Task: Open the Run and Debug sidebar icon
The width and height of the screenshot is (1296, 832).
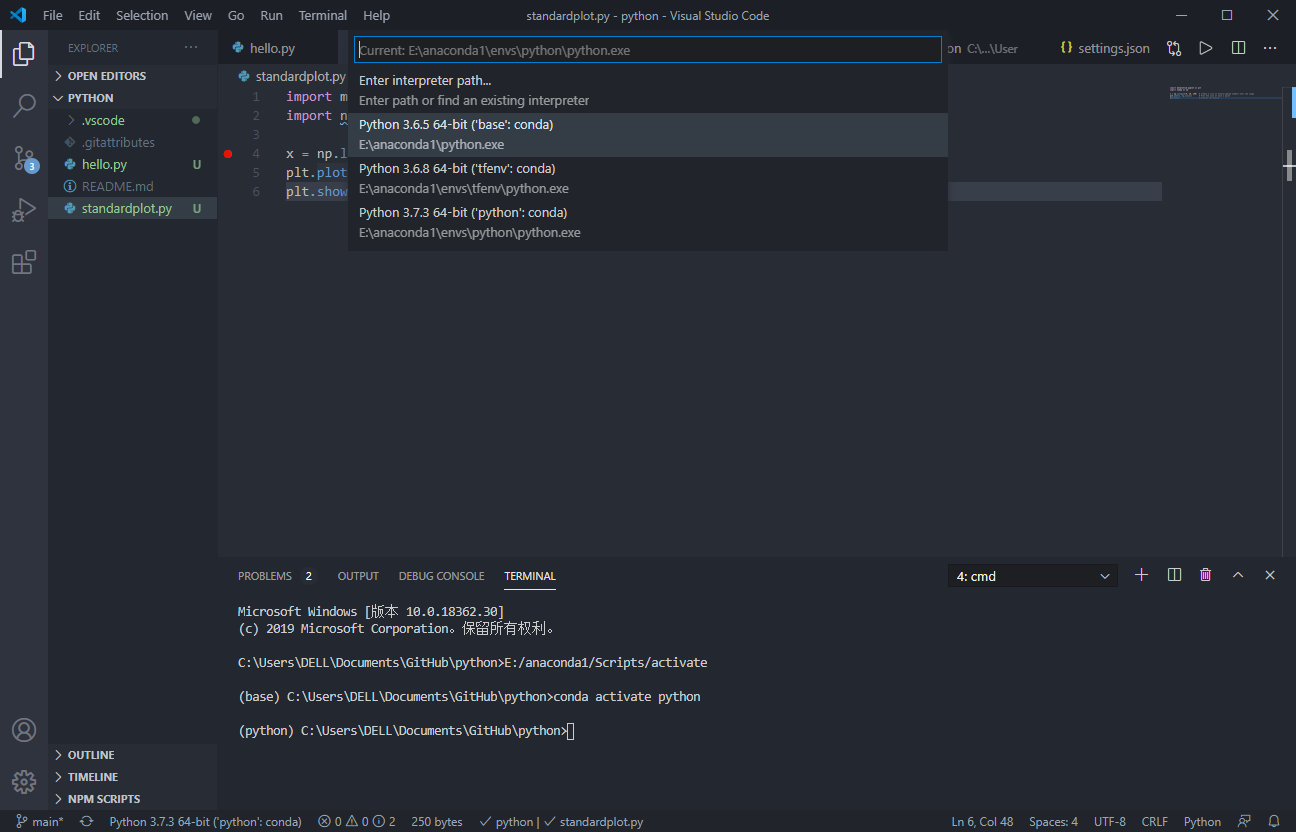Action: [x=24, y=210]
